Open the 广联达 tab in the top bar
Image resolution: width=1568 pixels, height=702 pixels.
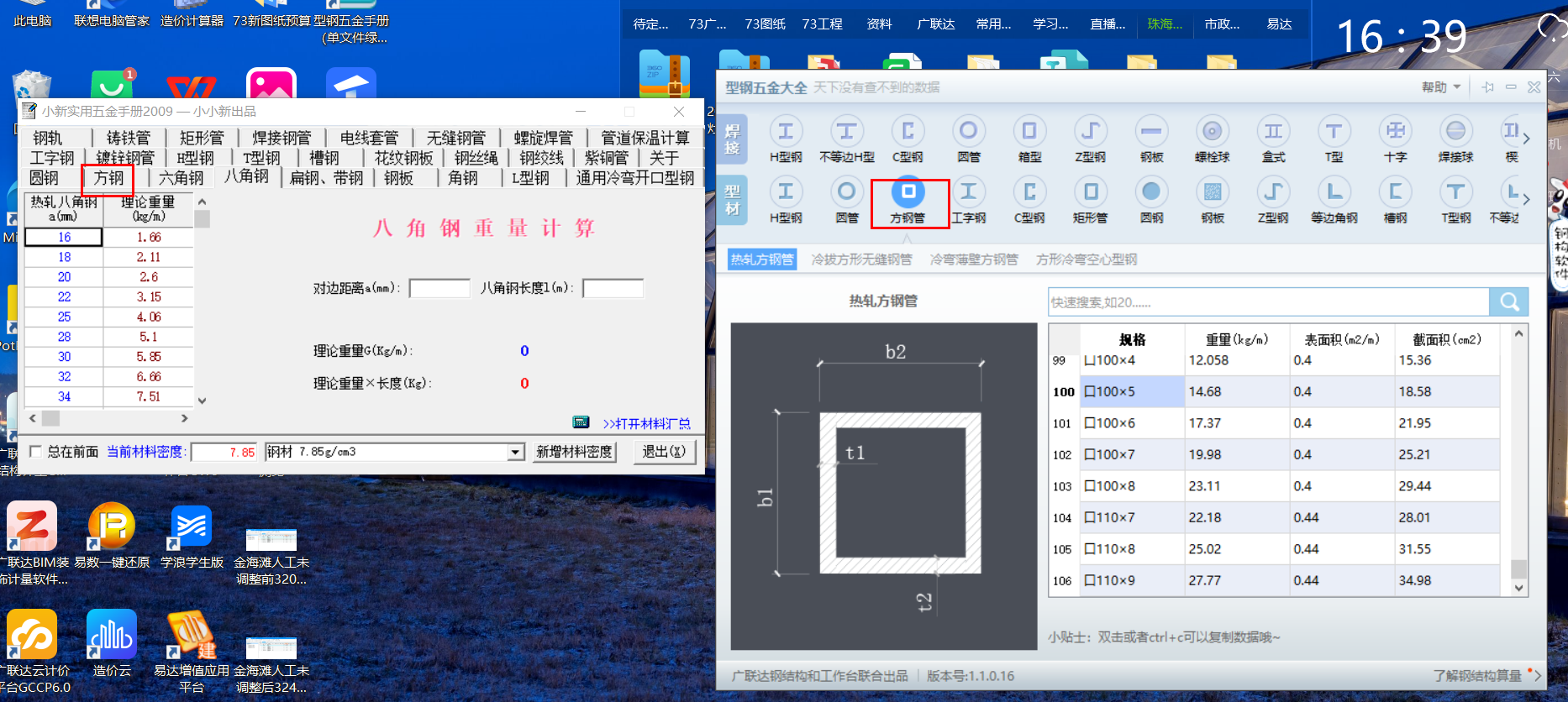tap(935, 24)
